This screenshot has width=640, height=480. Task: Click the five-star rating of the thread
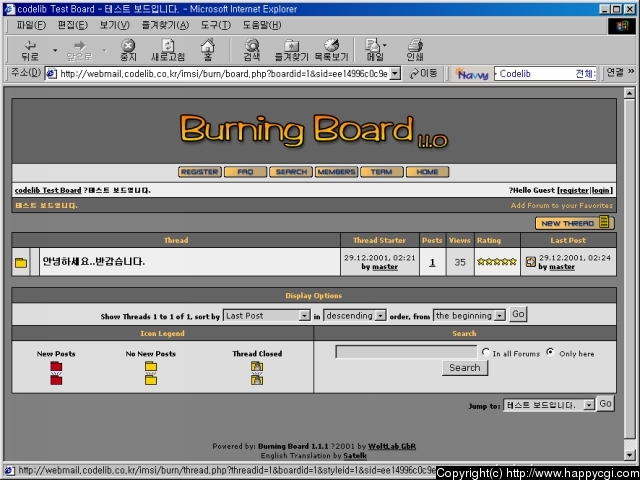(x=497, y=262)
